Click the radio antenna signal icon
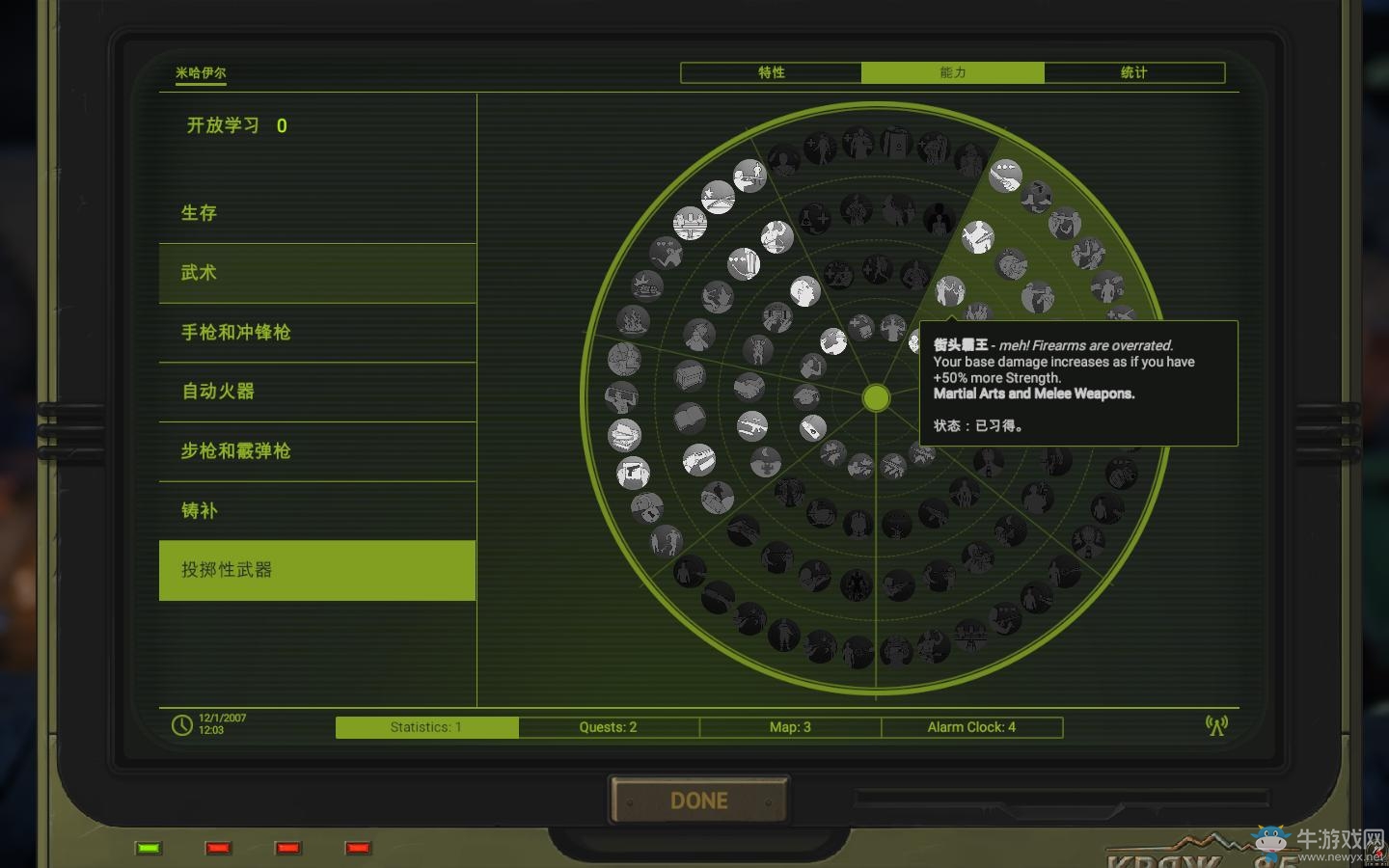 (x=1216, y=725)
